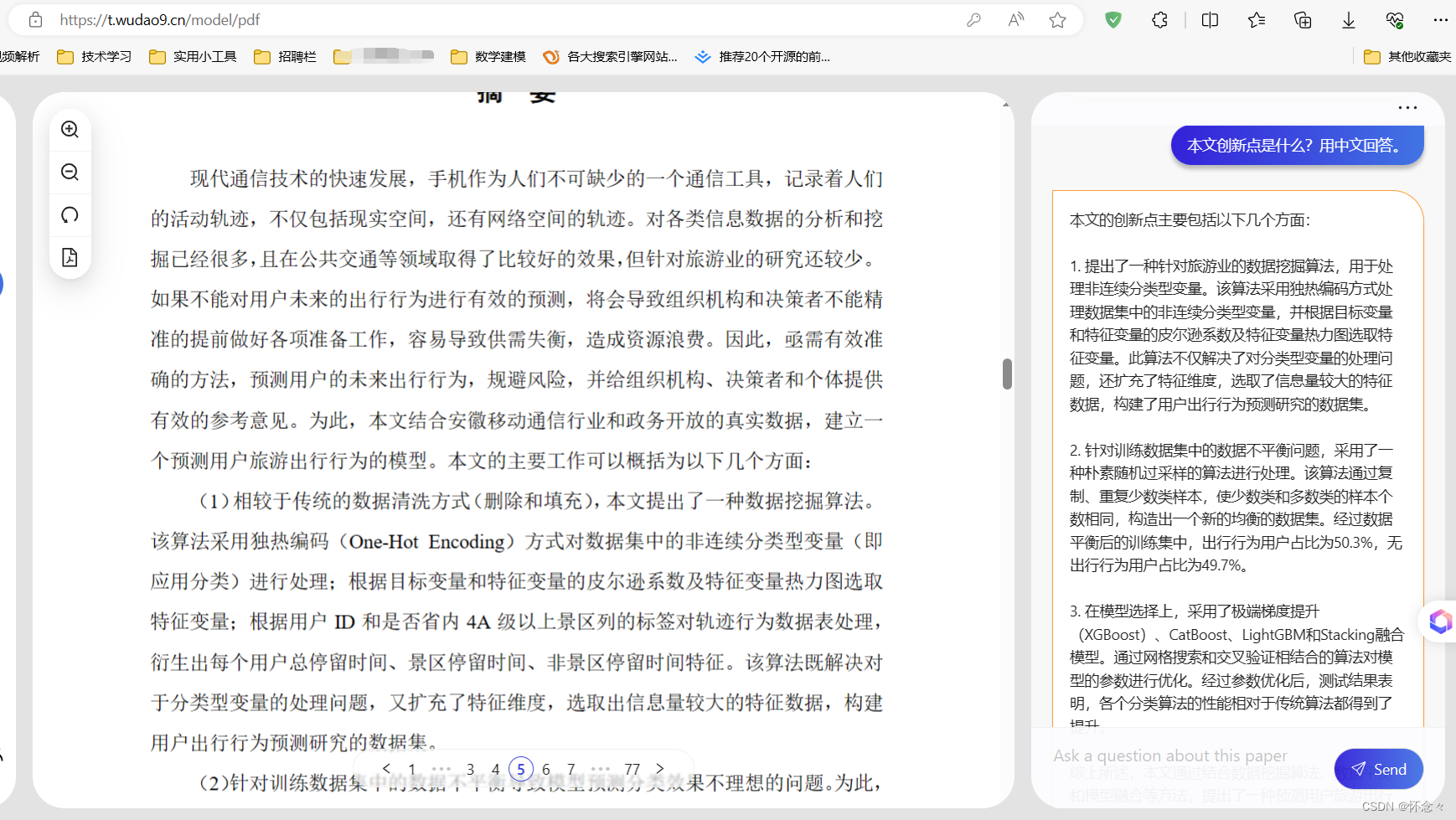
Task: Expand earlier pages ellipsis in pagination
Action: (x=441, y=769)
